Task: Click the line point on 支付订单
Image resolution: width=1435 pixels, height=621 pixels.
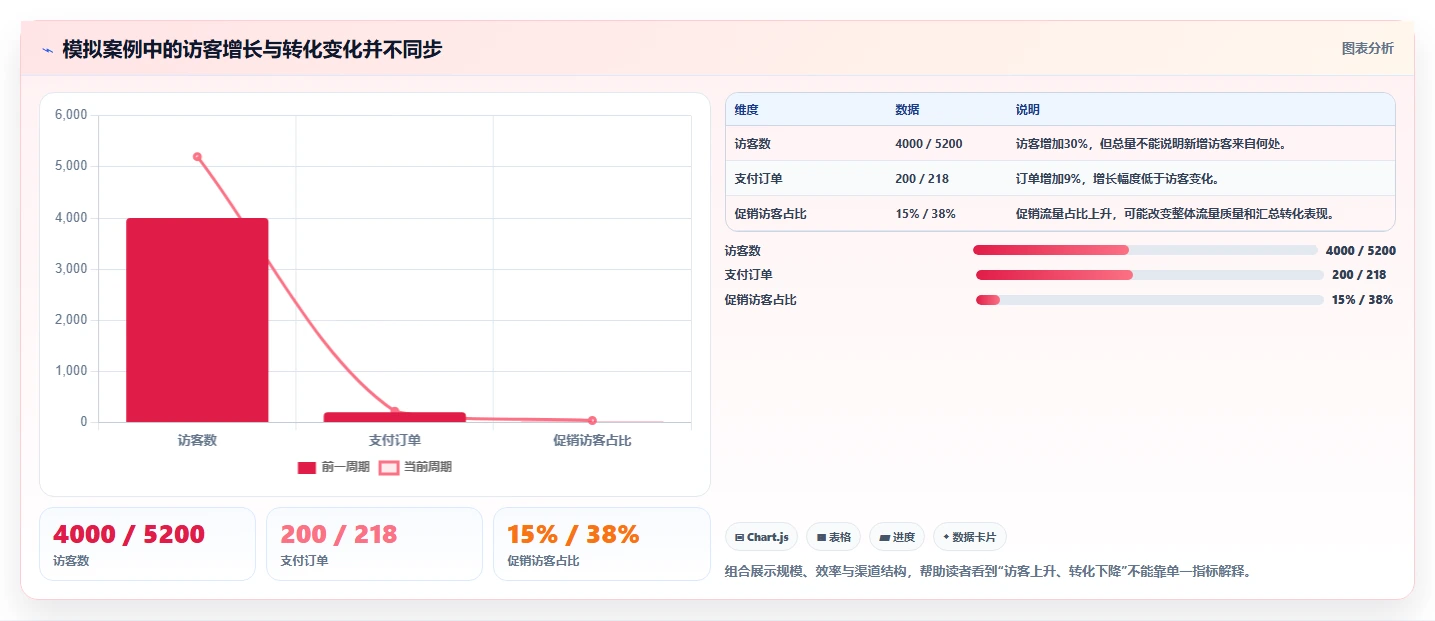Action: click(x=394, y=411)
